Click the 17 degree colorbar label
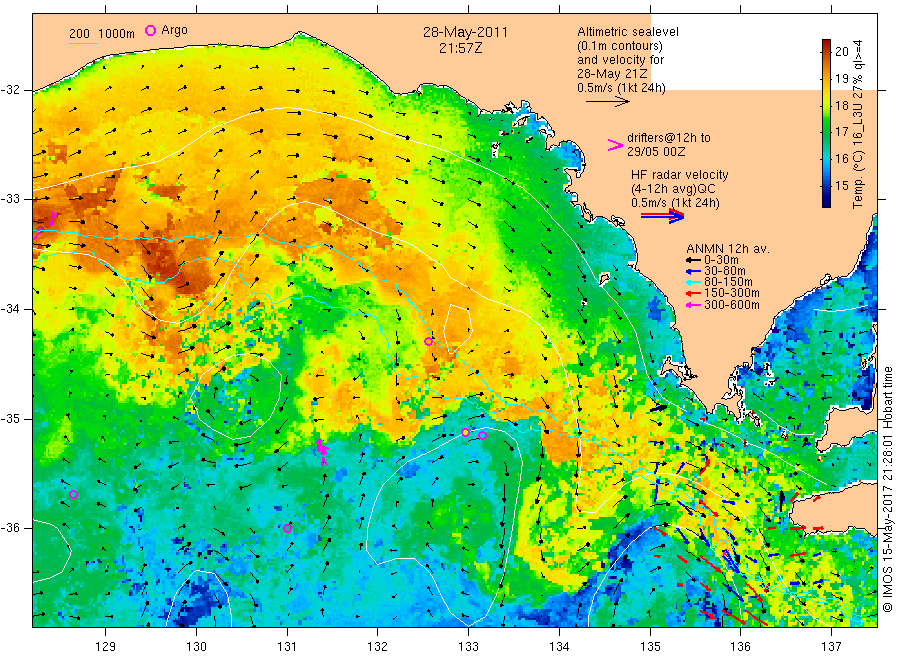The width and height of the screenshot is (900, 660). 841,132
